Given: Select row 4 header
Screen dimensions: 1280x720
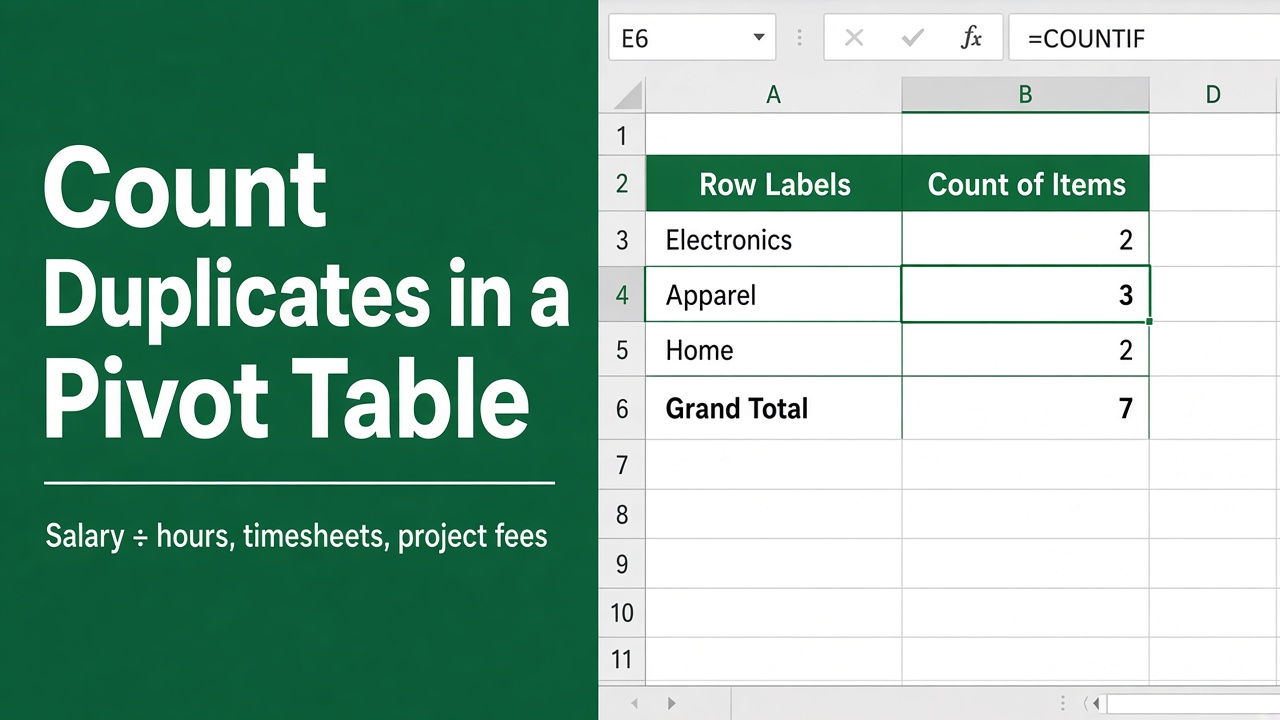Looking at the screenshot, I should tap(622, 295).
